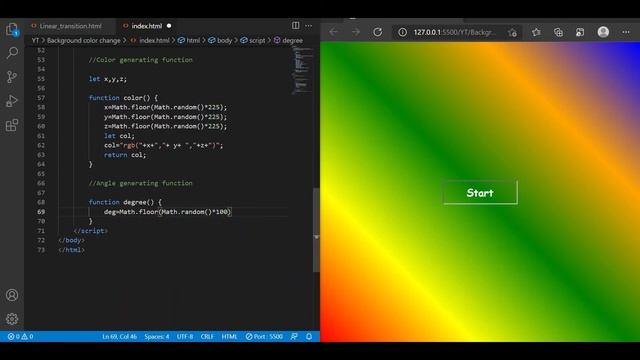Click the 'YT' breadcrumb item
This screenshot has height=360, width=640.
[x=36, y=40]
